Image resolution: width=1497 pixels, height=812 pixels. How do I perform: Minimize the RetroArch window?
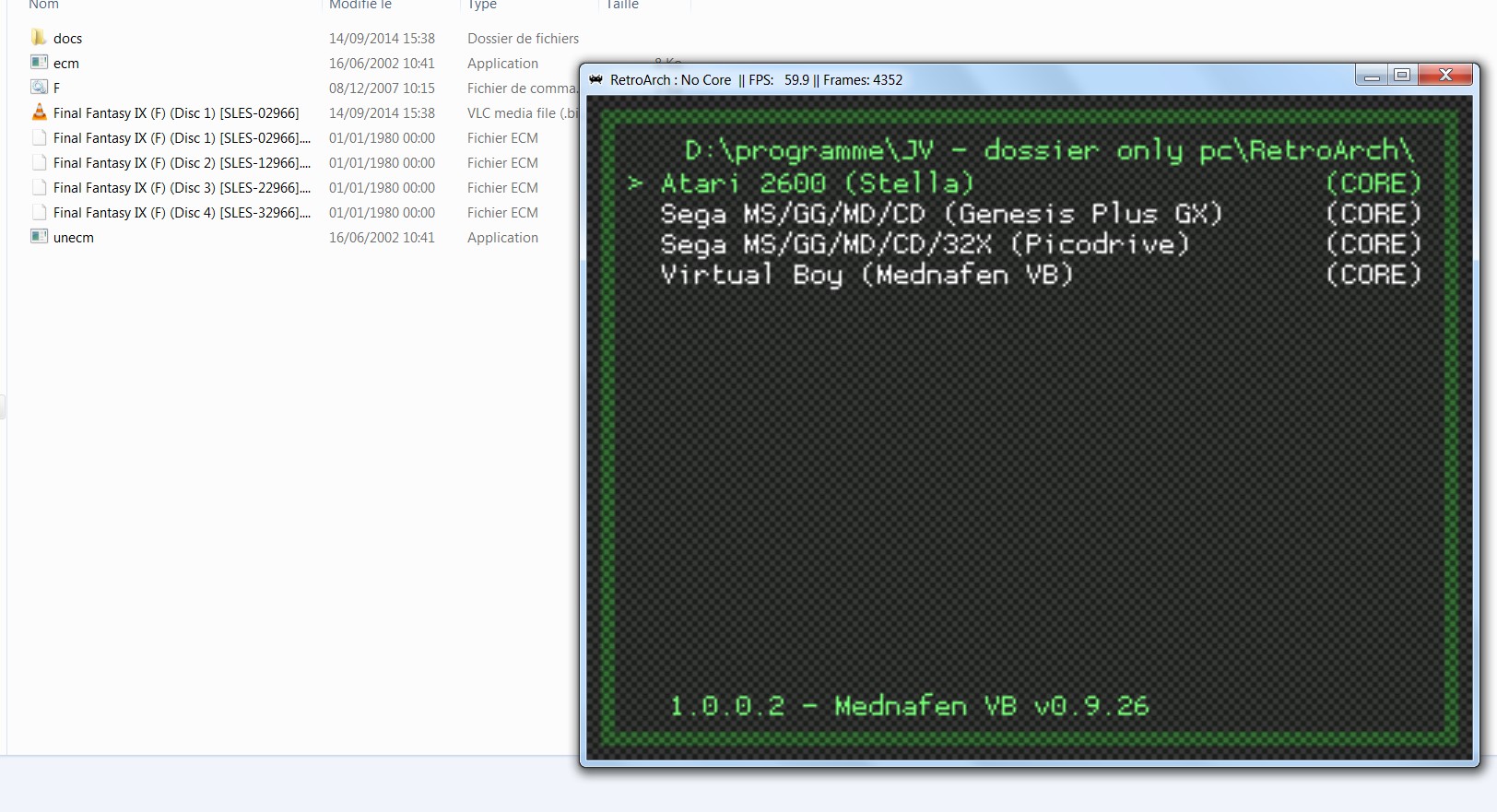click(1372, 76)
